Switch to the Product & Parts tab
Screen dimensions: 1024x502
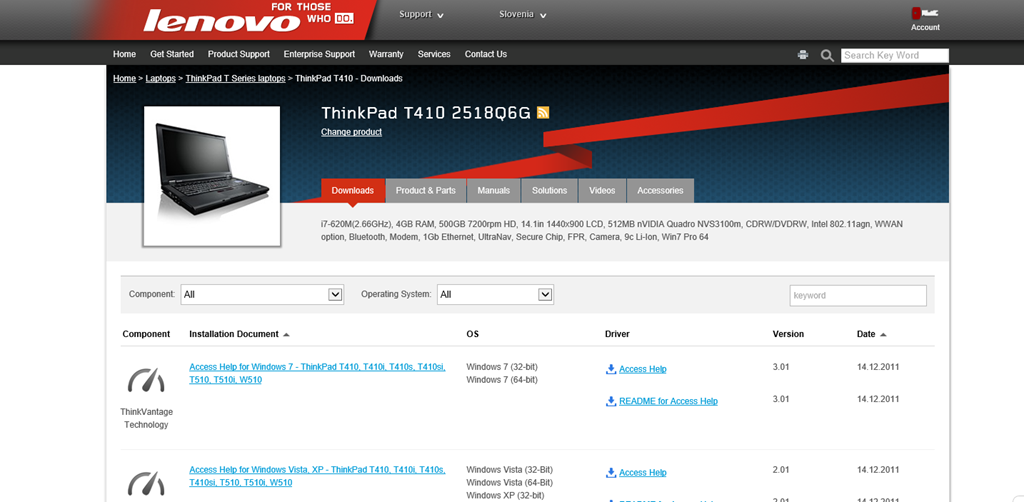[x=425, y=190]
